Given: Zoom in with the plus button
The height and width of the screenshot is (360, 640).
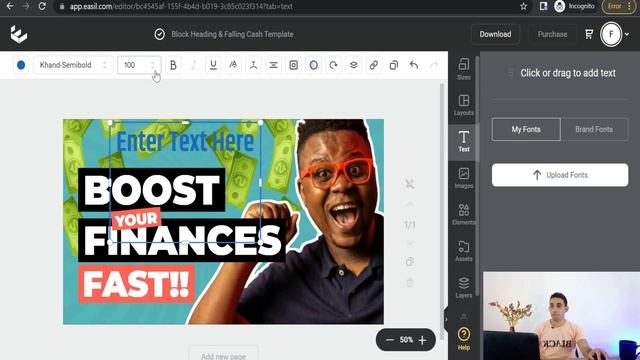Looking at the screenshot, I should (x=422, y=340).
